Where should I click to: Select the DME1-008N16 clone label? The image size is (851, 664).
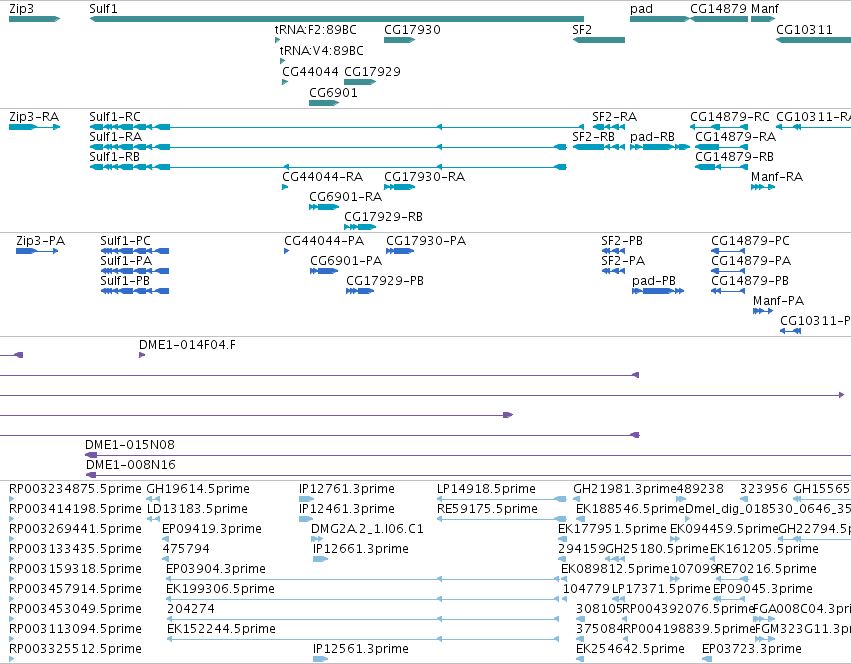click(131, 465)
